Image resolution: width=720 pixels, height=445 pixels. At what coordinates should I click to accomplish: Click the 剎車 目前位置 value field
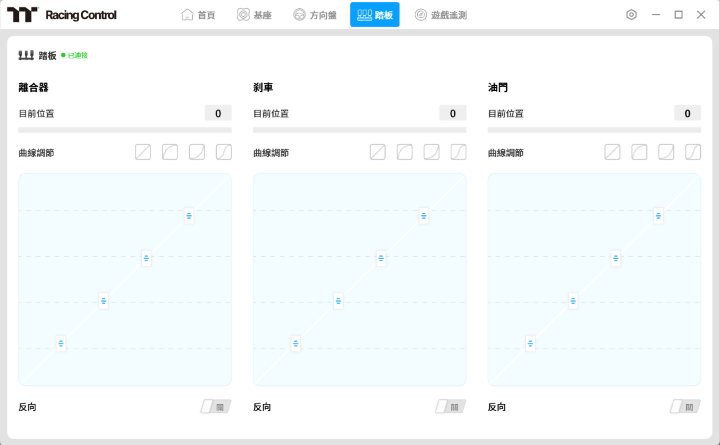tap(452, 113)
